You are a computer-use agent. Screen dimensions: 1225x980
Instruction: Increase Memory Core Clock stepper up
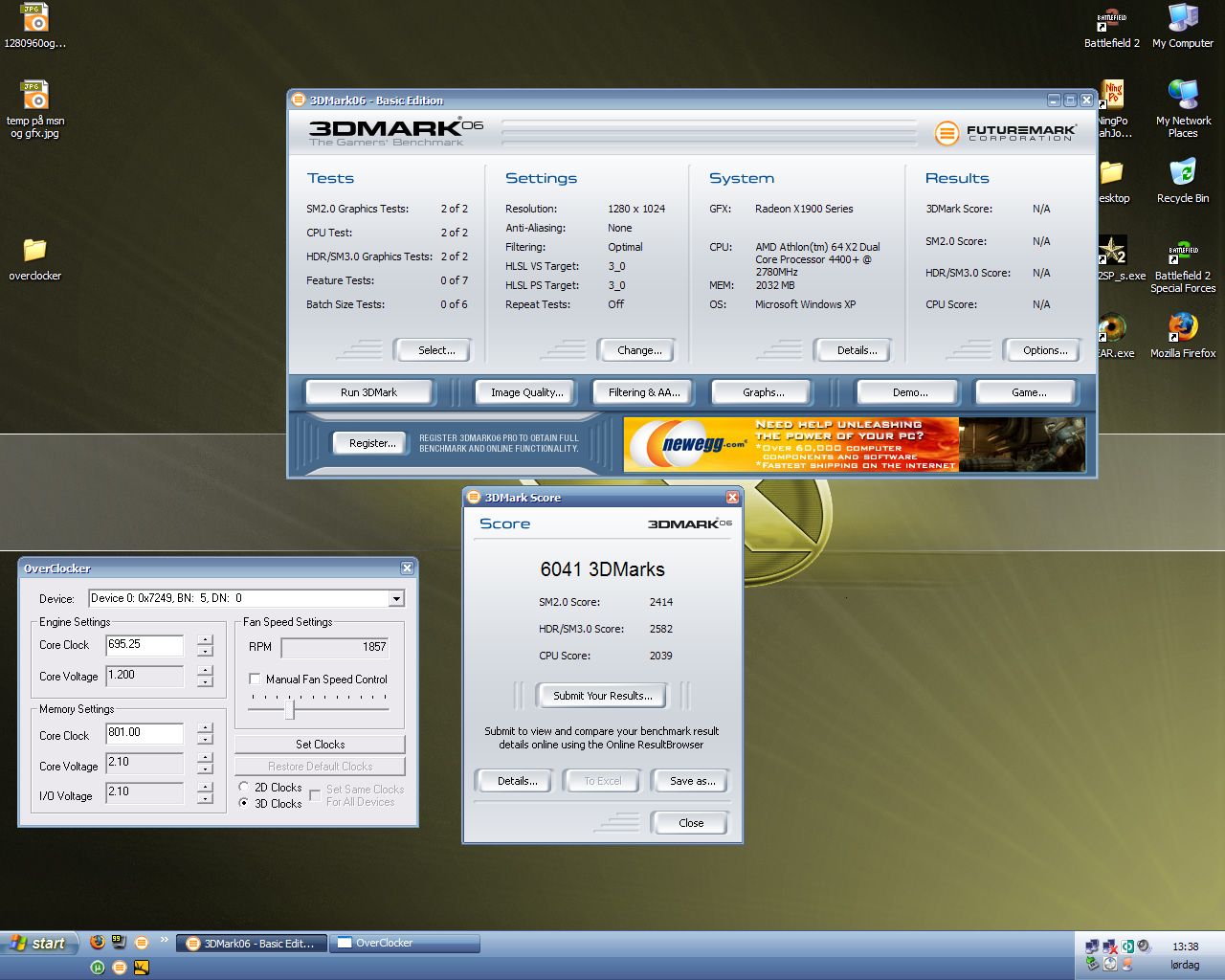pyautogui.click(x=205, y=727)
